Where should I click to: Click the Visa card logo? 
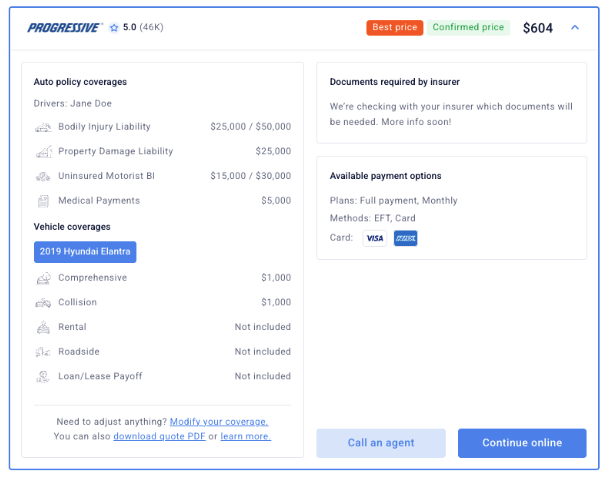[375, 238]
